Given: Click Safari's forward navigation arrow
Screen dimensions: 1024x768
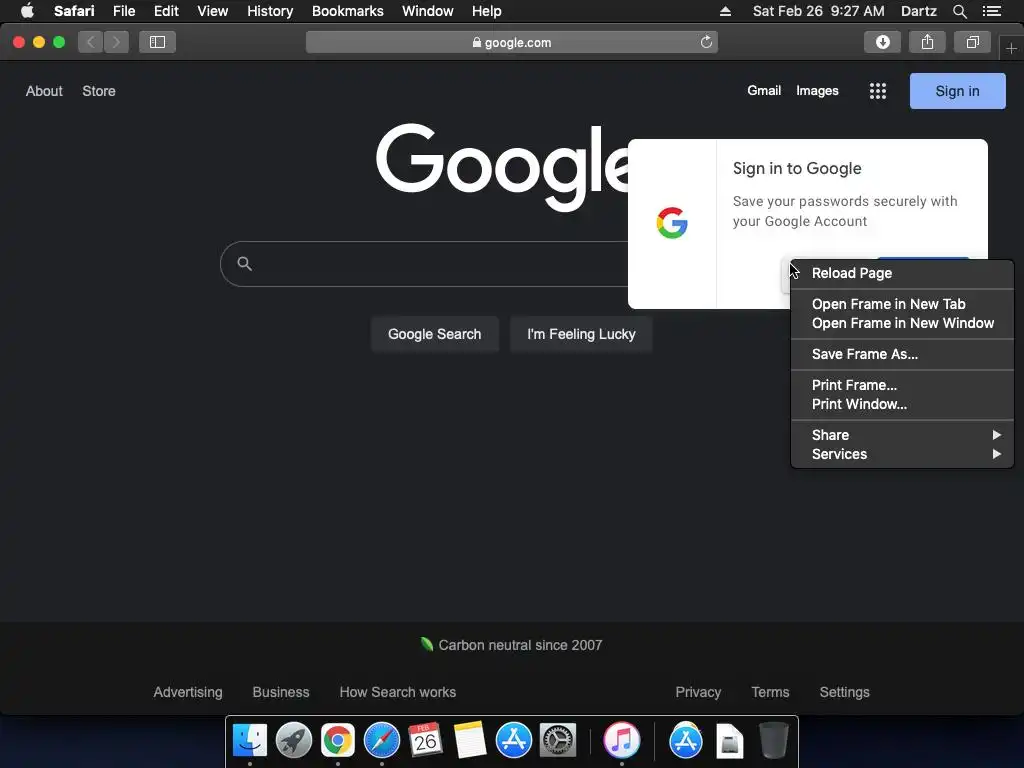Looking at the screenshot, I should click(x=116, y=42).
